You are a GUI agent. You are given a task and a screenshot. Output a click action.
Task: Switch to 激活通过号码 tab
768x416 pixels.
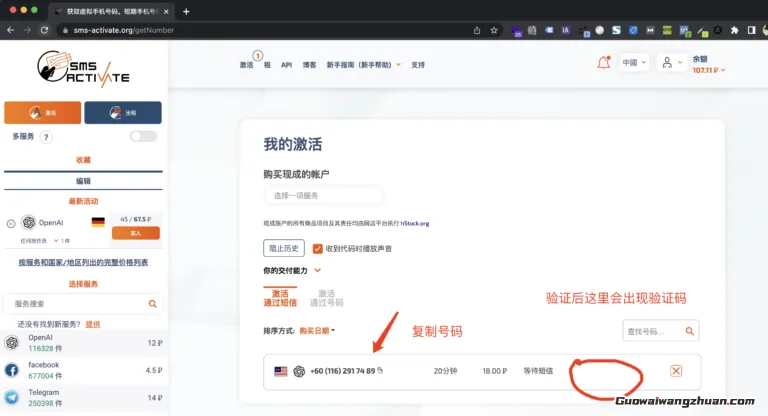pyautogui.click(x=326, y=298)
